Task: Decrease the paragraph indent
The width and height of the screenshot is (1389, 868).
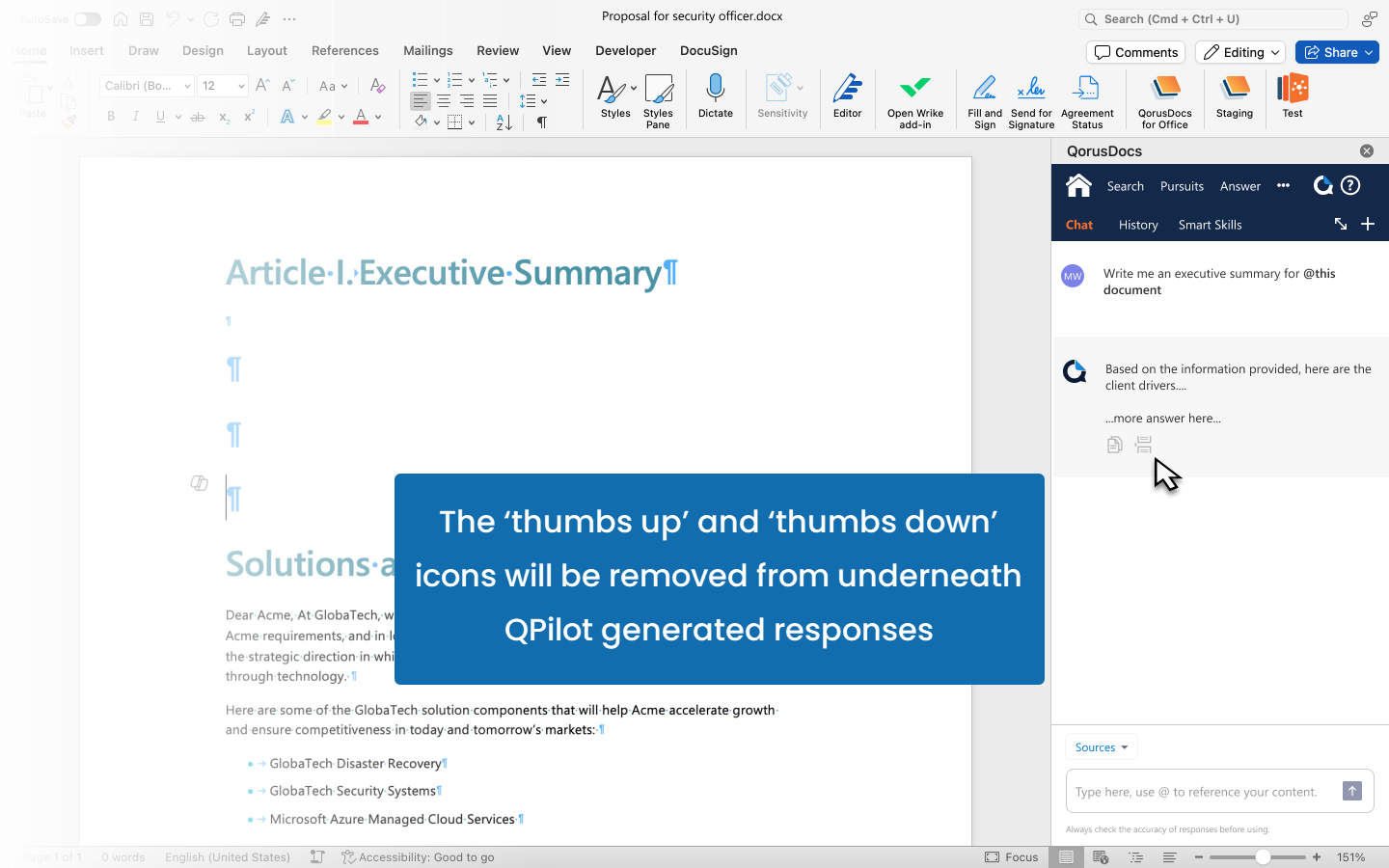Action: tap(538, 80)
